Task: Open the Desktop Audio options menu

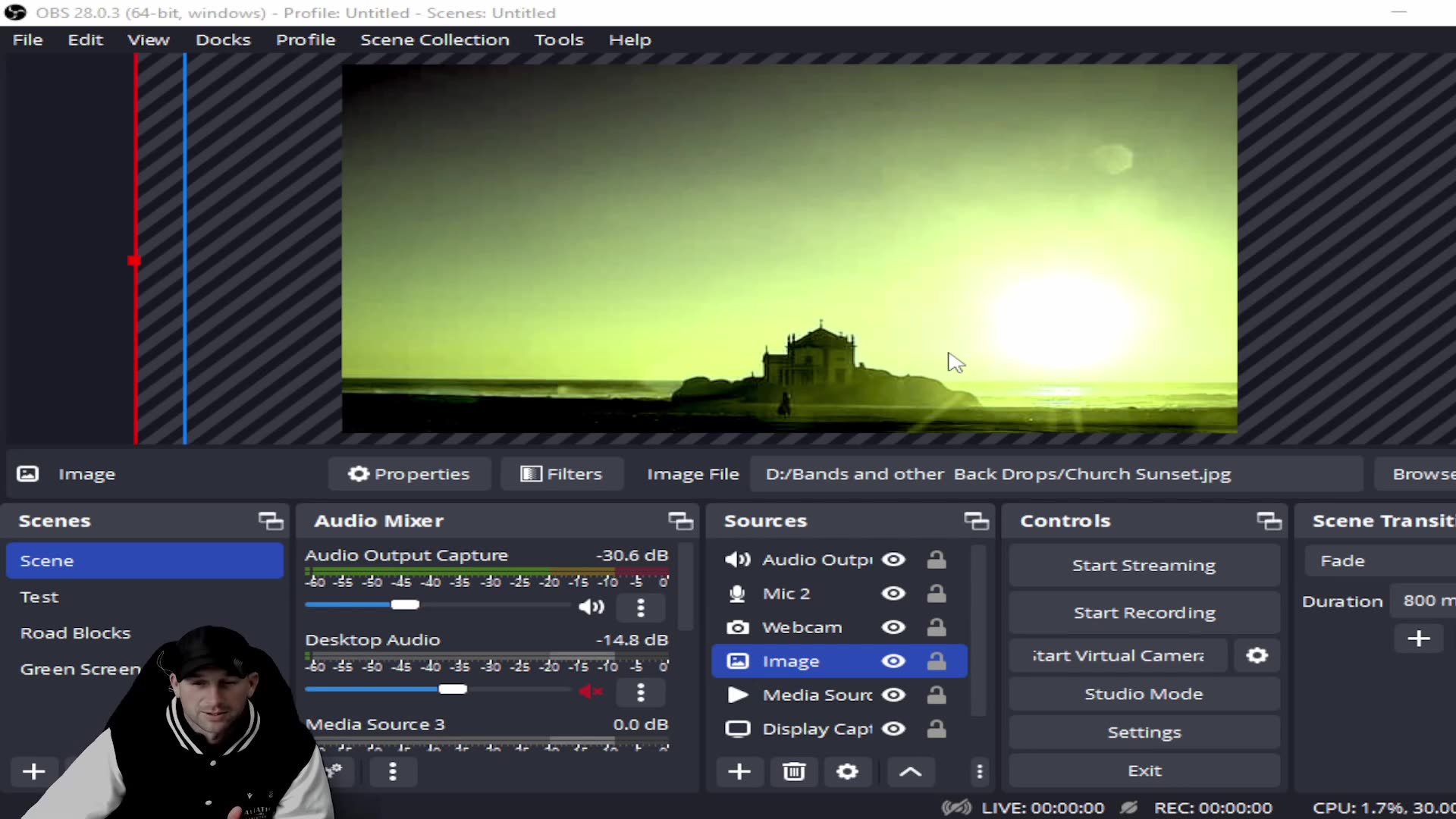Action: 641,692
